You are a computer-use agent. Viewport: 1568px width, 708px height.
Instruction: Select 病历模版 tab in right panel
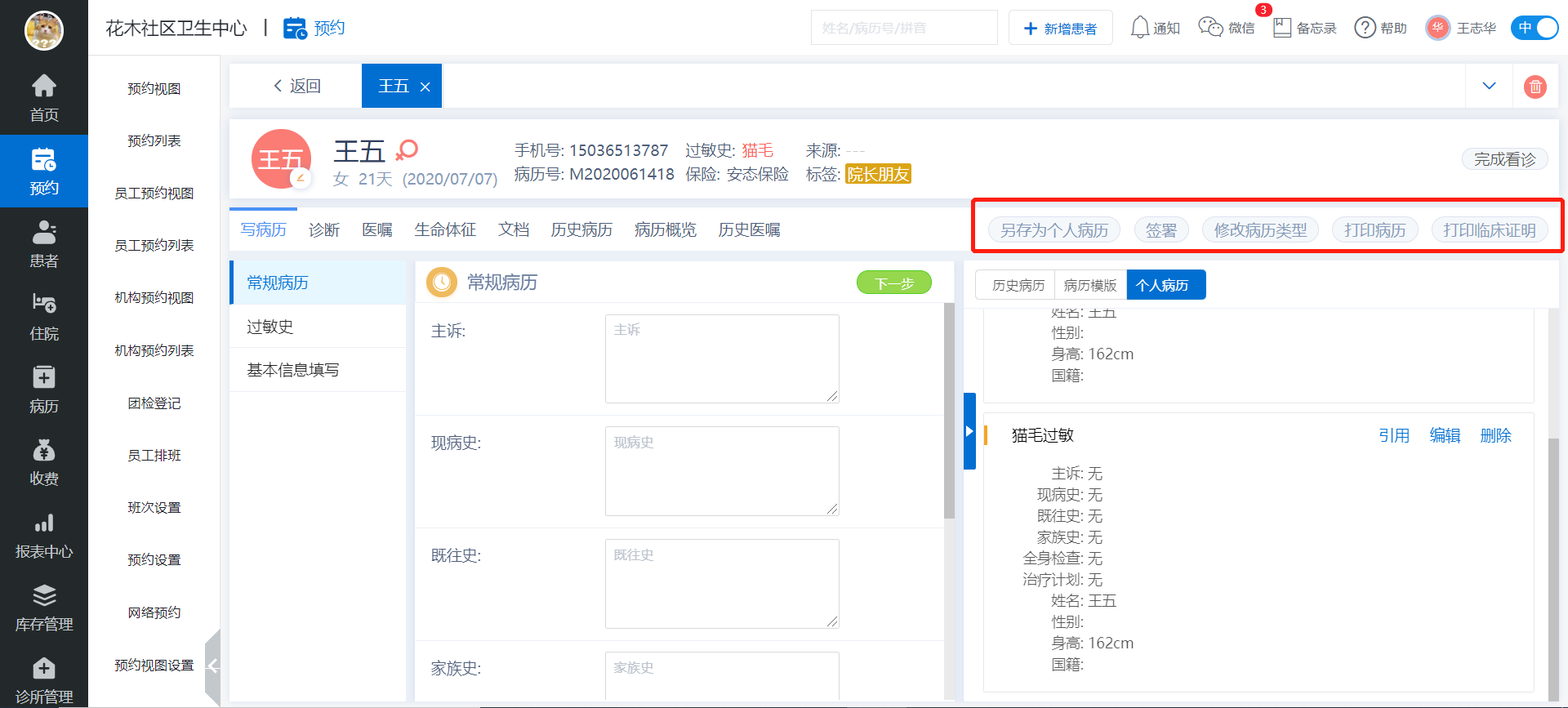pyautogui.click(x=1090, y=285)
